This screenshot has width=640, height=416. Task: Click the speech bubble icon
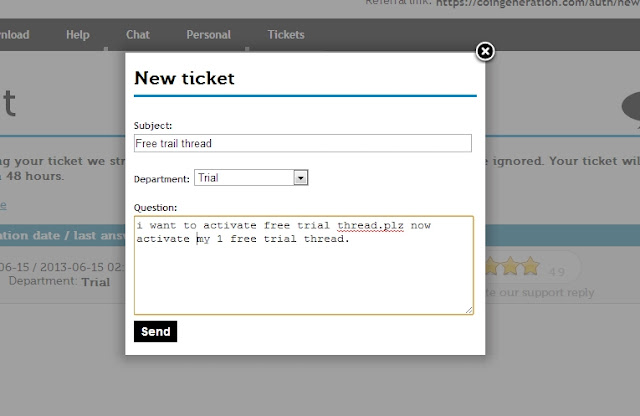coord(630,105)
